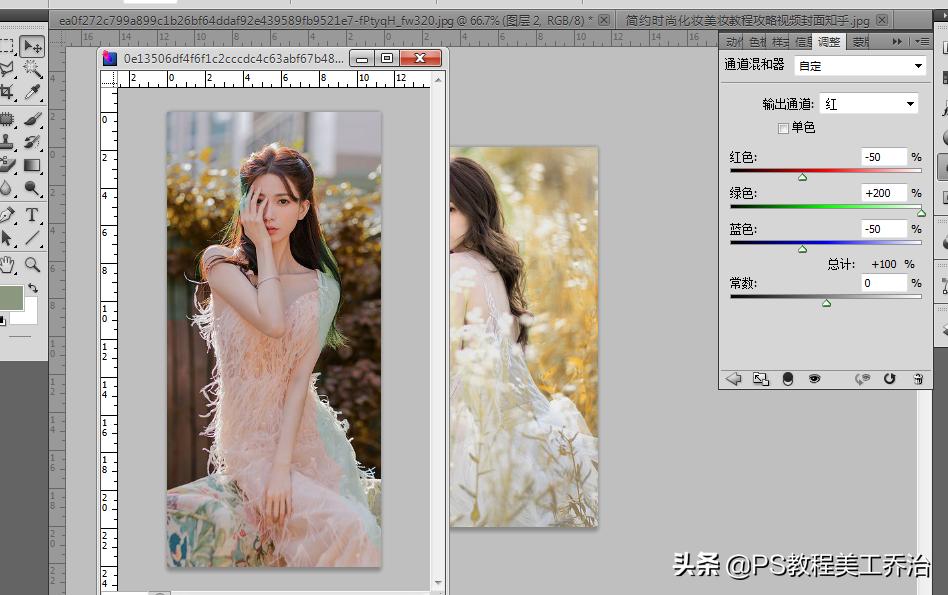Choose the Horizontal Type tool
The image size is (948, 595).
pos(32,214)
